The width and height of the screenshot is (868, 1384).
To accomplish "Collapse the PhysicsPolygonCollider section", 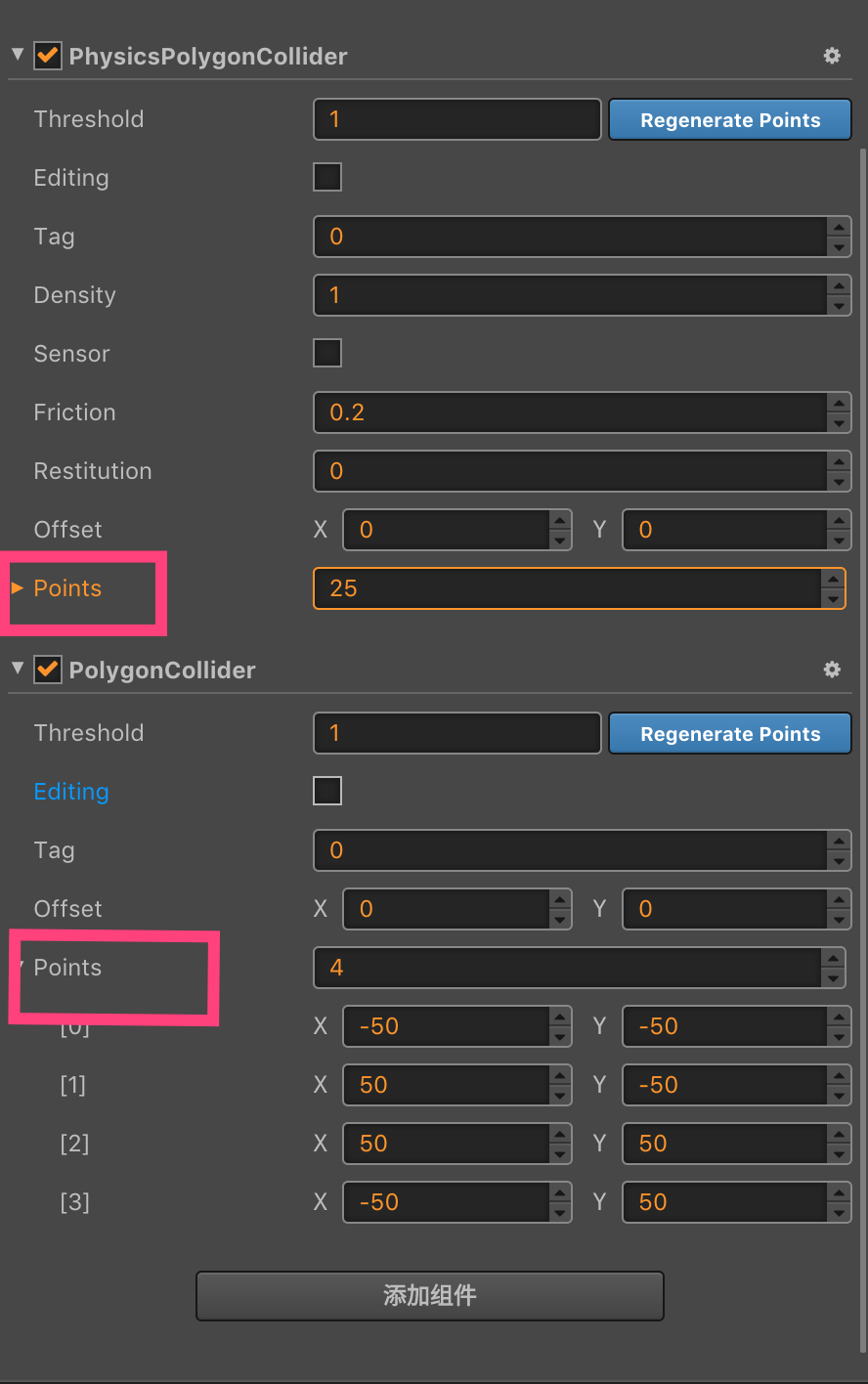I will pyautogui.click(x=18, y=55).
